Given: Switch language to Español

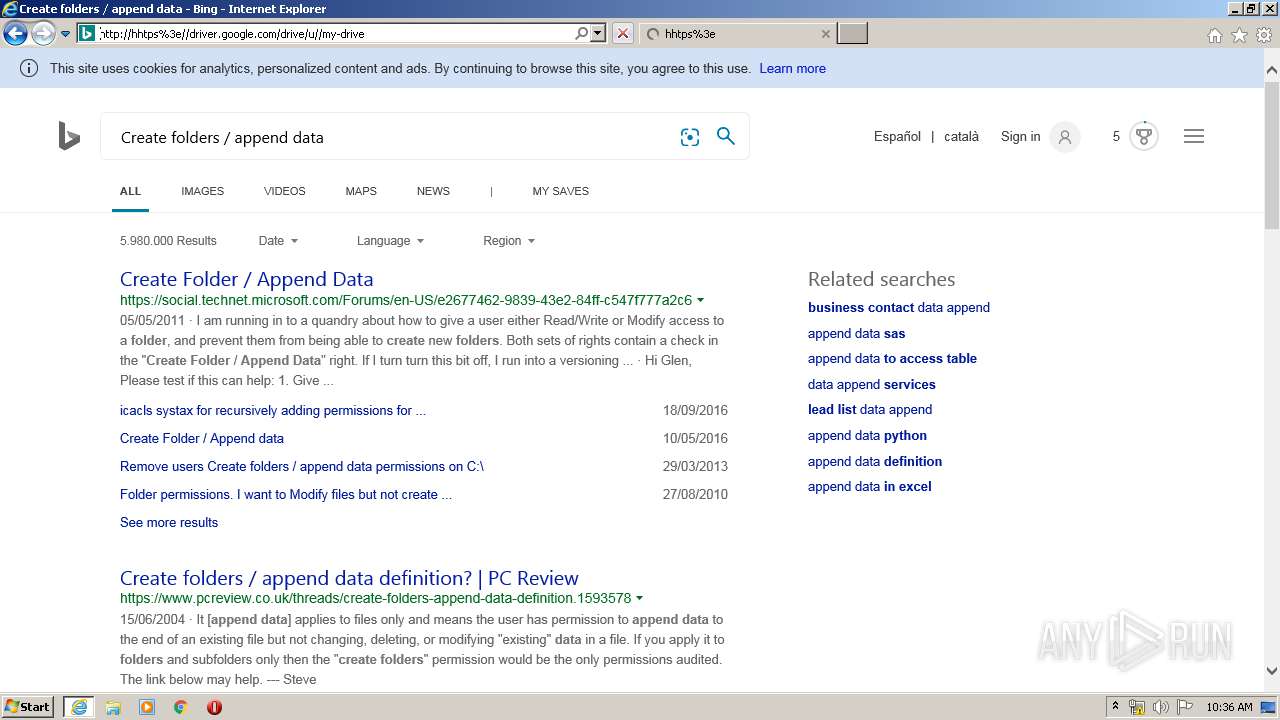Looking at the screenshot, I should coord(897,137).
